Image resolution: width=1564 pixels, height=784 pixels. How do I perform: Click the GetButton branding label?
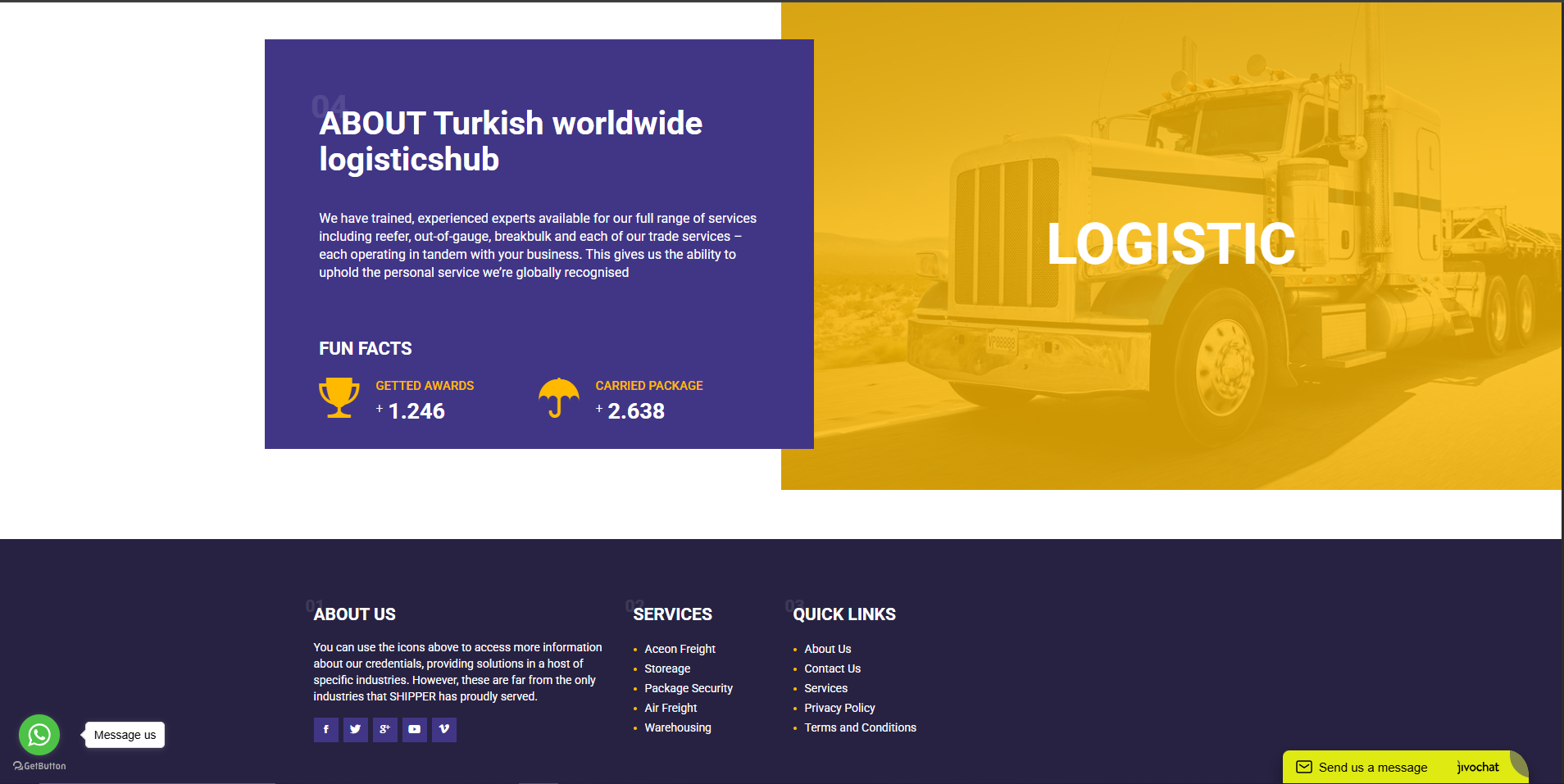(x=40, y=766)
